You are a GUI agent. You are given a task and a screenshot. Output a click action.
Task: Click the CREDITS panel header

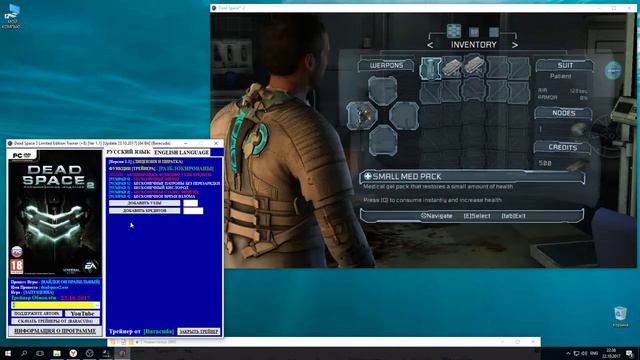(562, 147)
